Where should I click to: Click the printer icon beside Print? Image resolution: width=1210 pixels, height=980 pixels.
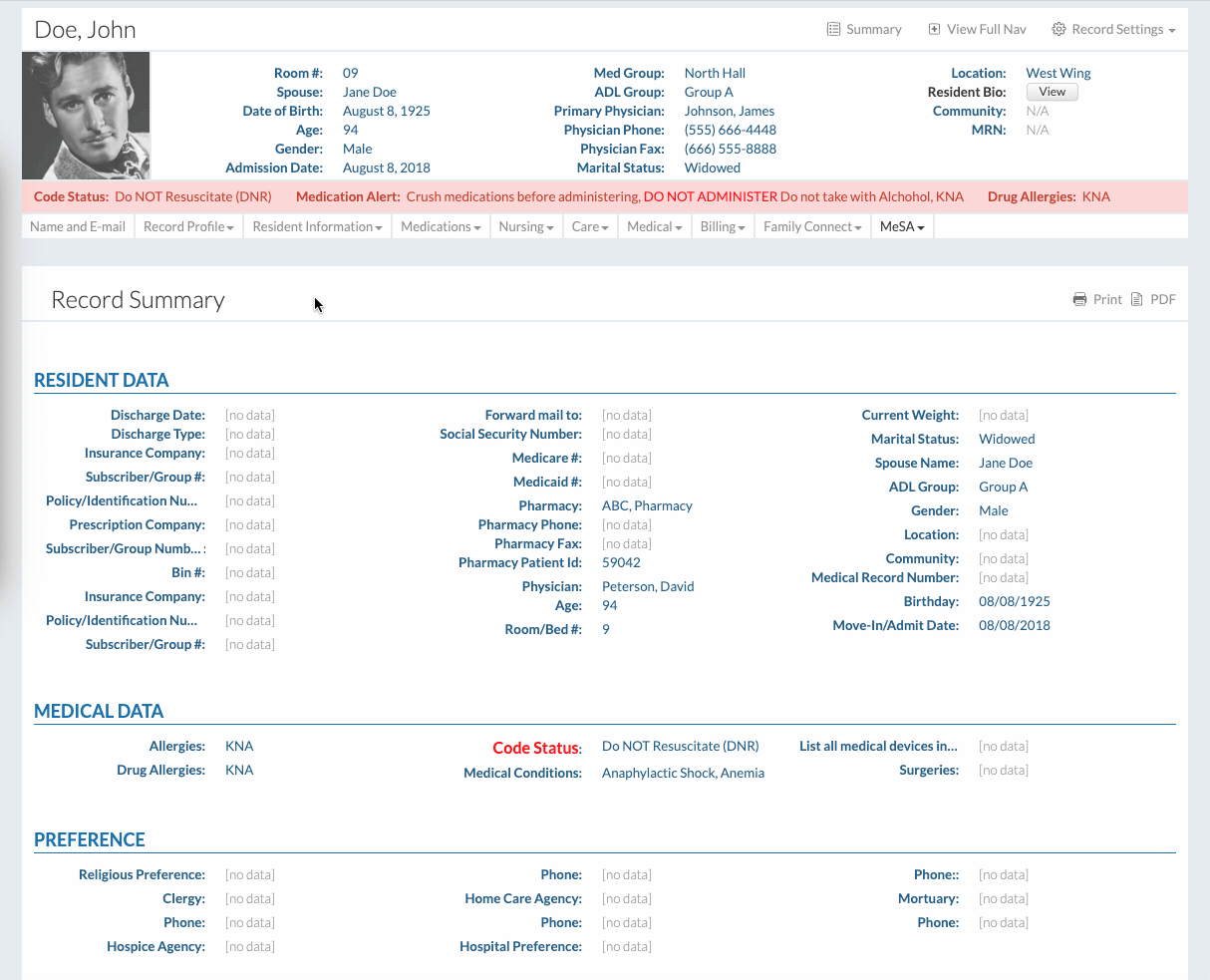(1079, 300)
